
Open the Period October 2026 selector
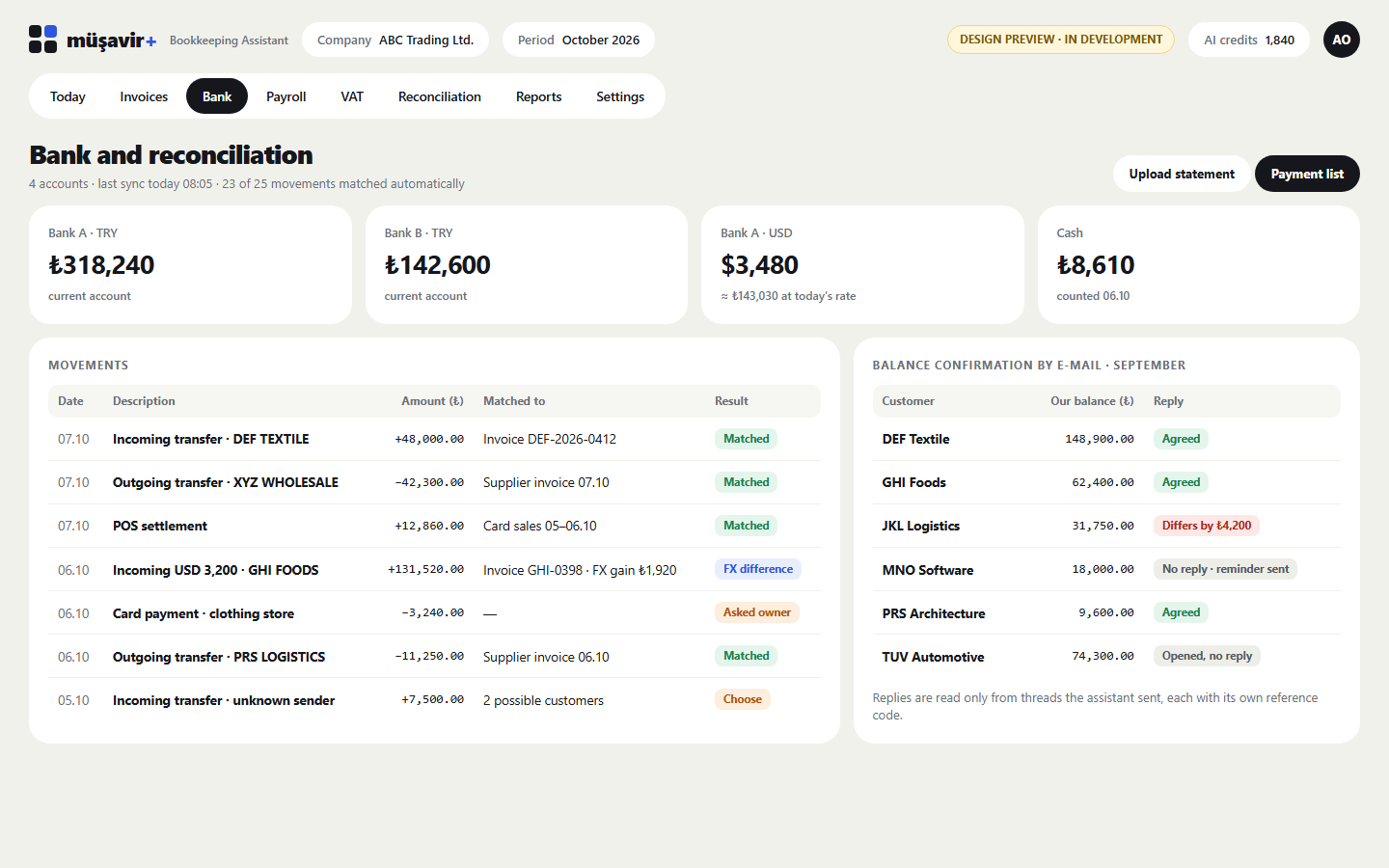point(579,40)
